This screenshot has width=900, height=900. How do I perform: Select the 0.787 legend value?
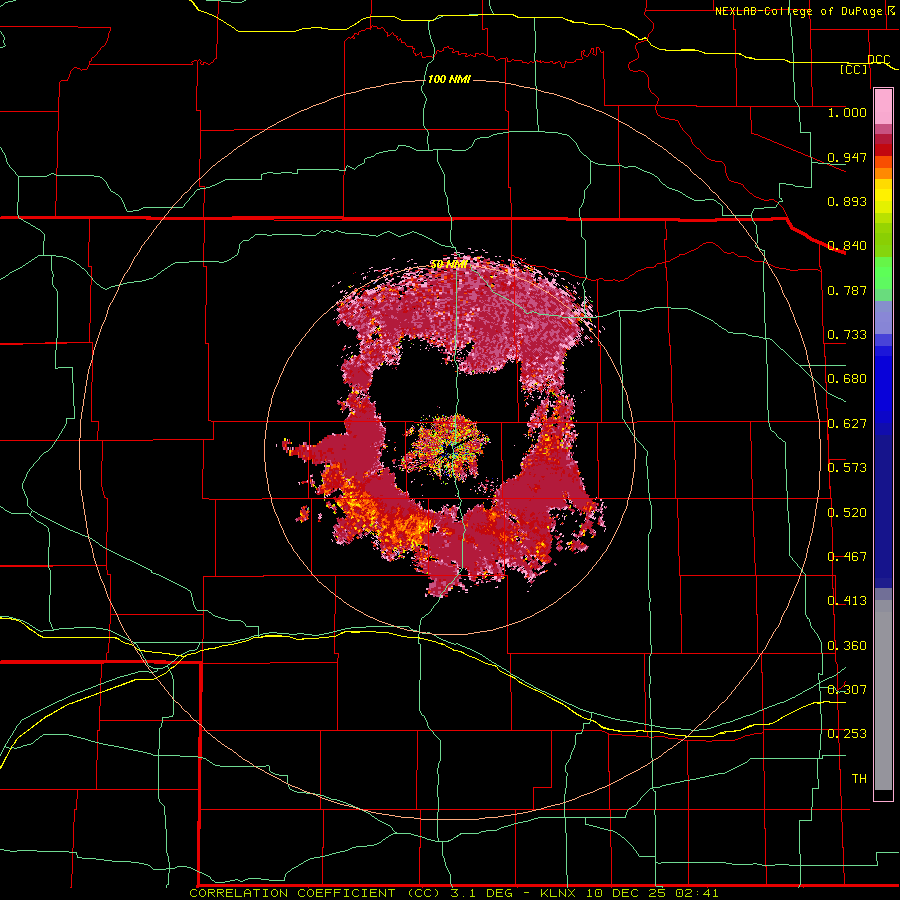pos(847,290)
